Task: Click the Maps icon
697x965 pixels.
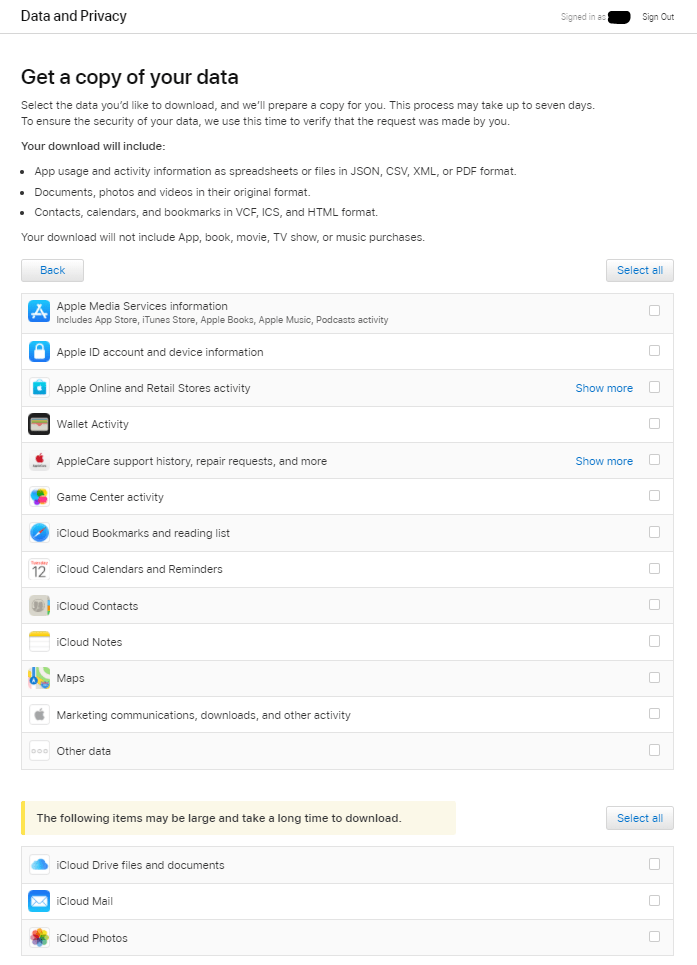Action: (37, 677)
